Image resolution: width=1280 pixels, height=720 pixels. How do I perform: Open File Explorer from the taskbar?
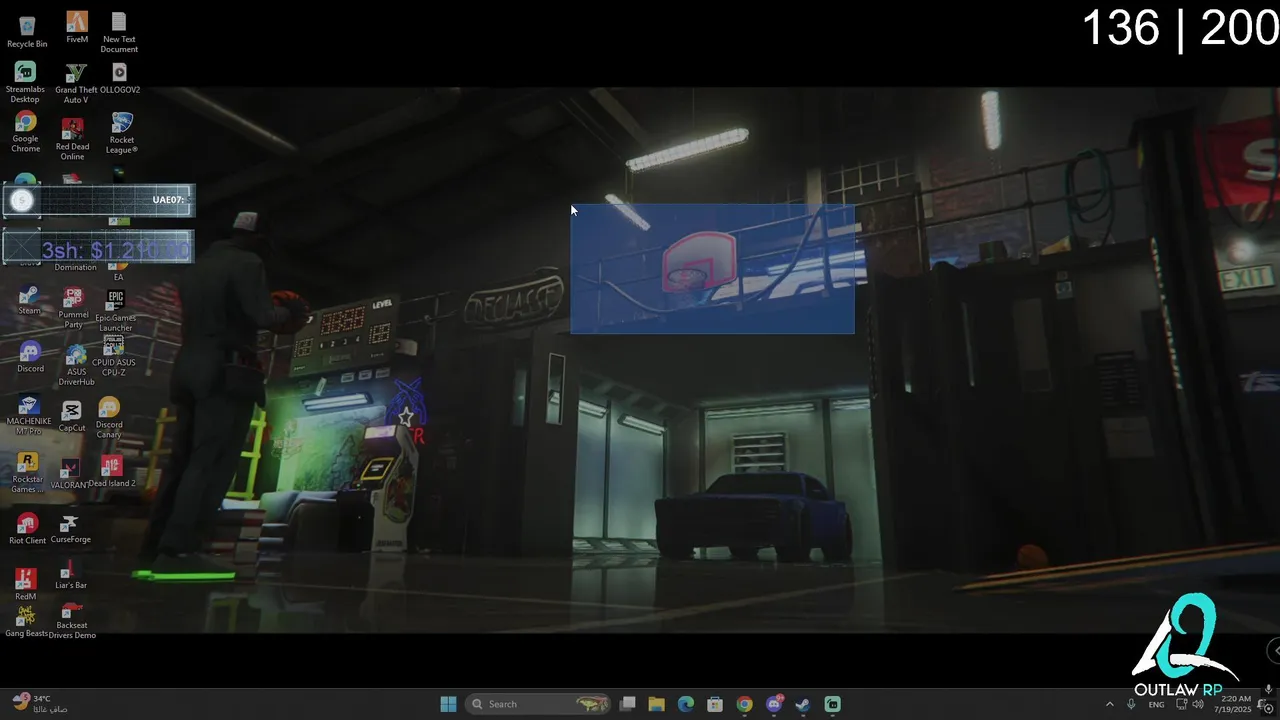tap(657, 704)
